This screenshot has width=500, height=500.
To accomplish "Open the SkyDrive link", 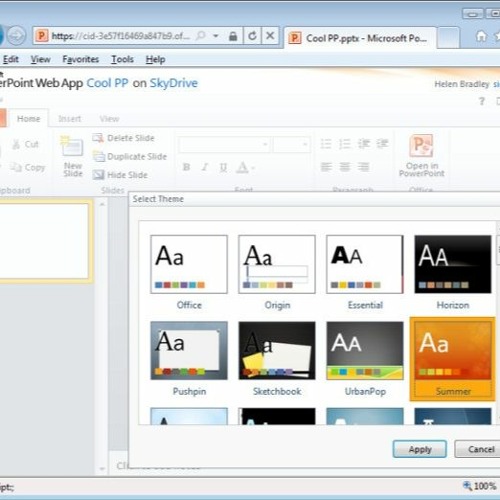I will pyautogui.click(x=173, y=83).
